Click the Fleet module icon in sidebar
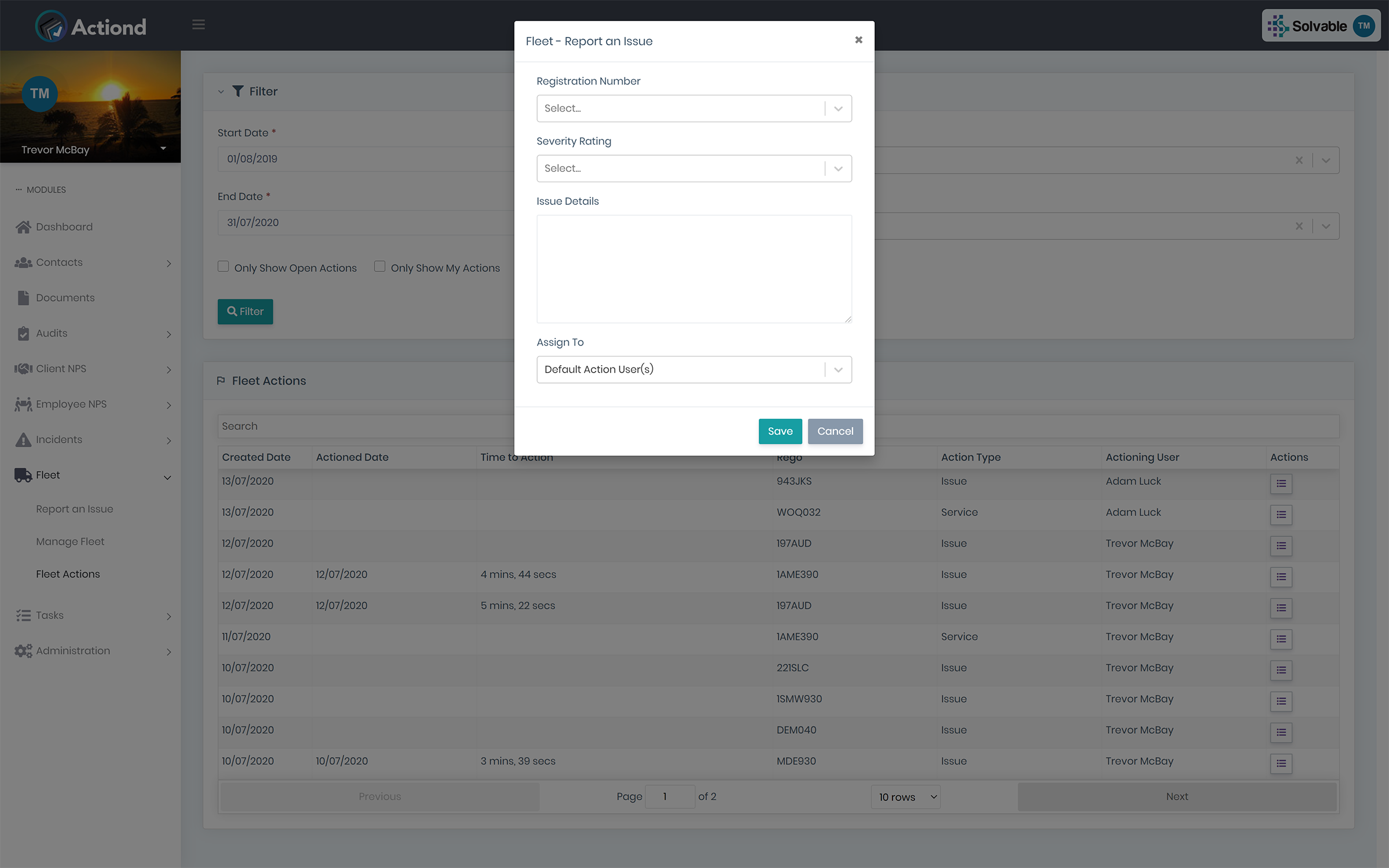1389x868 pixels. [x=21, y=474]
